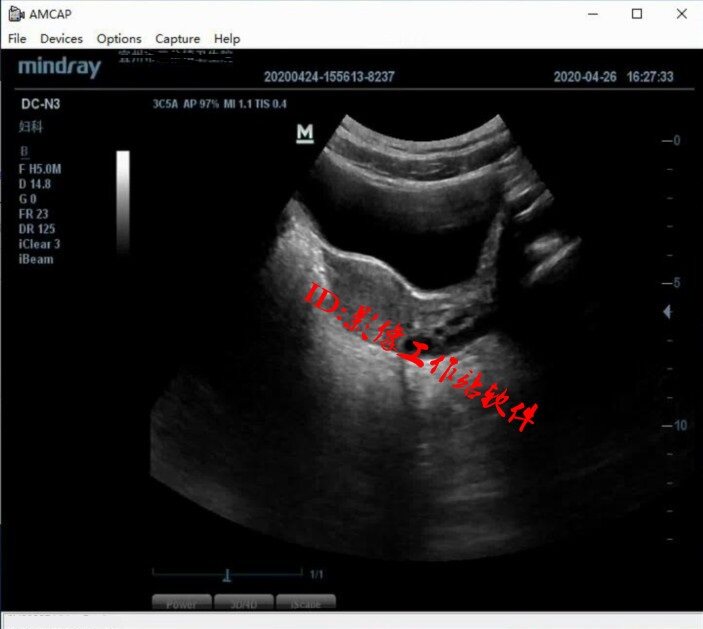Click the 3D/4D button
The width and height of the screenshot is (703, 629).
click(243, 603)
